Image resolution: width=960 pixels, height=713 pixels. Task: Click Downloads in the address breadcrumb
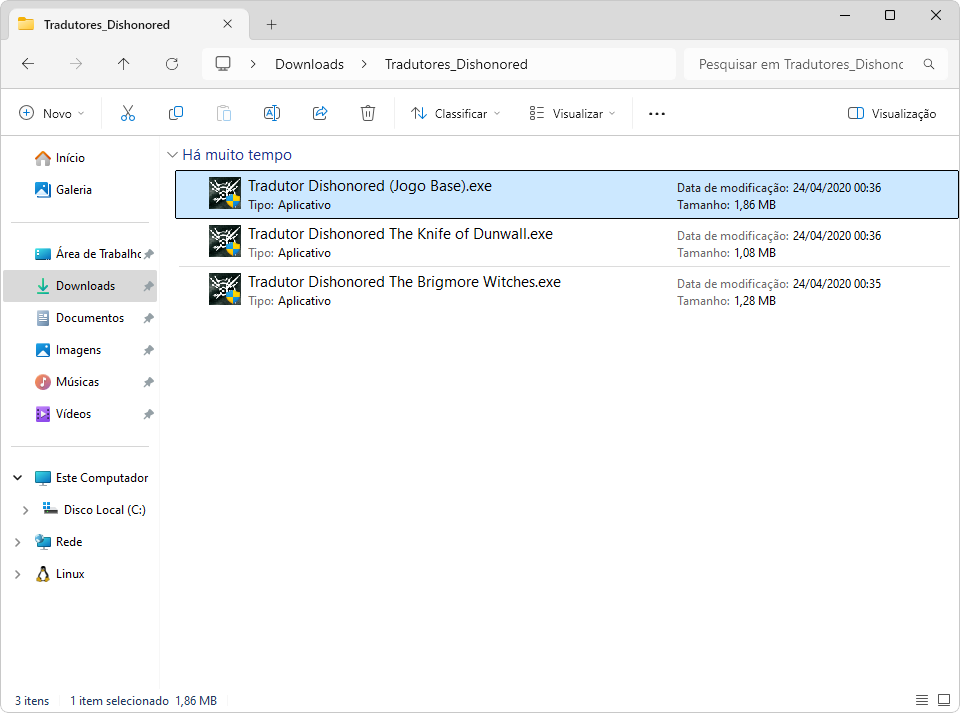tap(309, 64)
